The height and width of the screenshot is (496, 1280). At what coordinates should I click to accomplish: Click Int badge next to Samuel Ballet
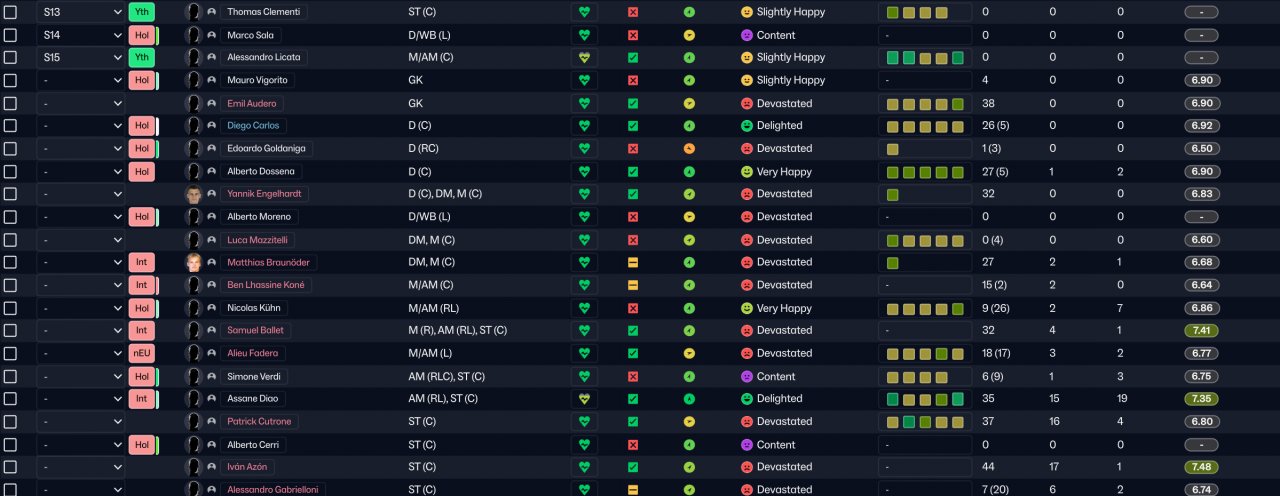142,330
